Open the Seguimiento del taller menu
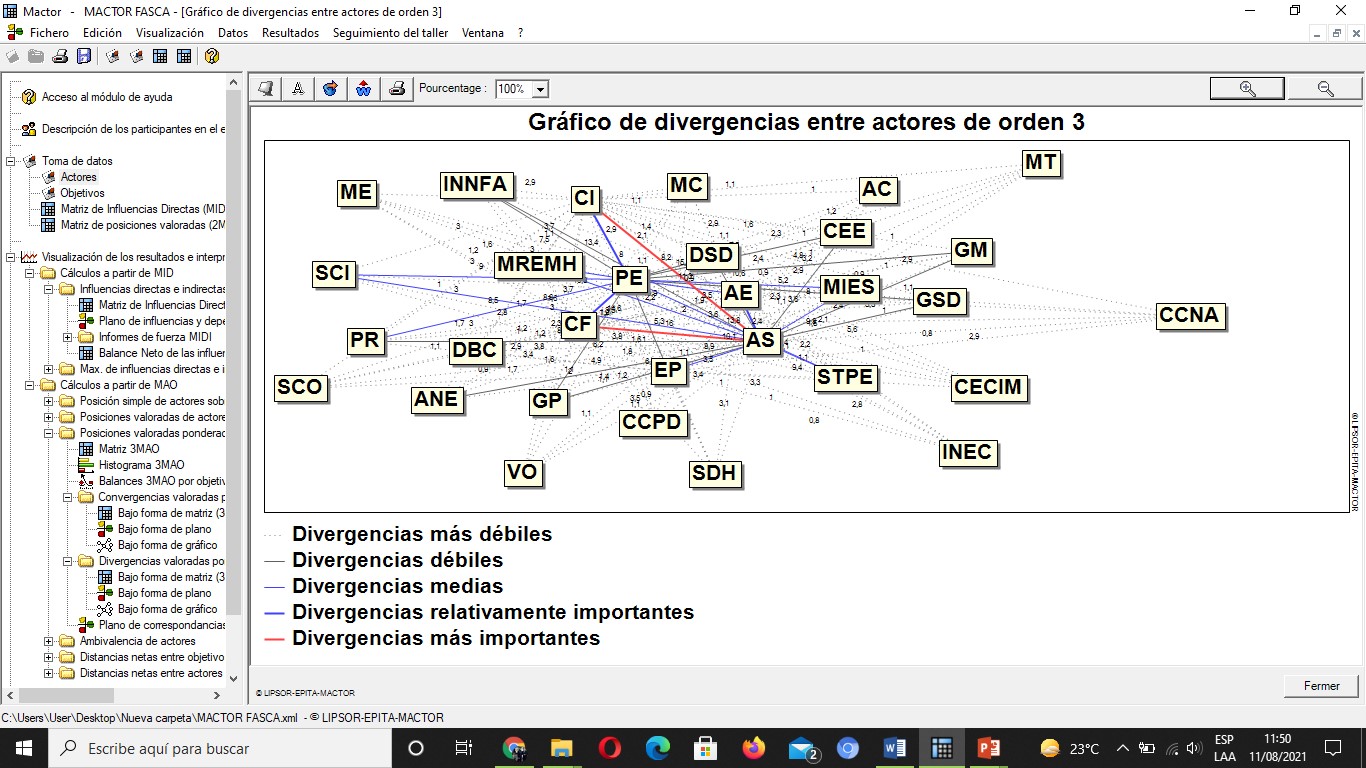 click(390, 33)
